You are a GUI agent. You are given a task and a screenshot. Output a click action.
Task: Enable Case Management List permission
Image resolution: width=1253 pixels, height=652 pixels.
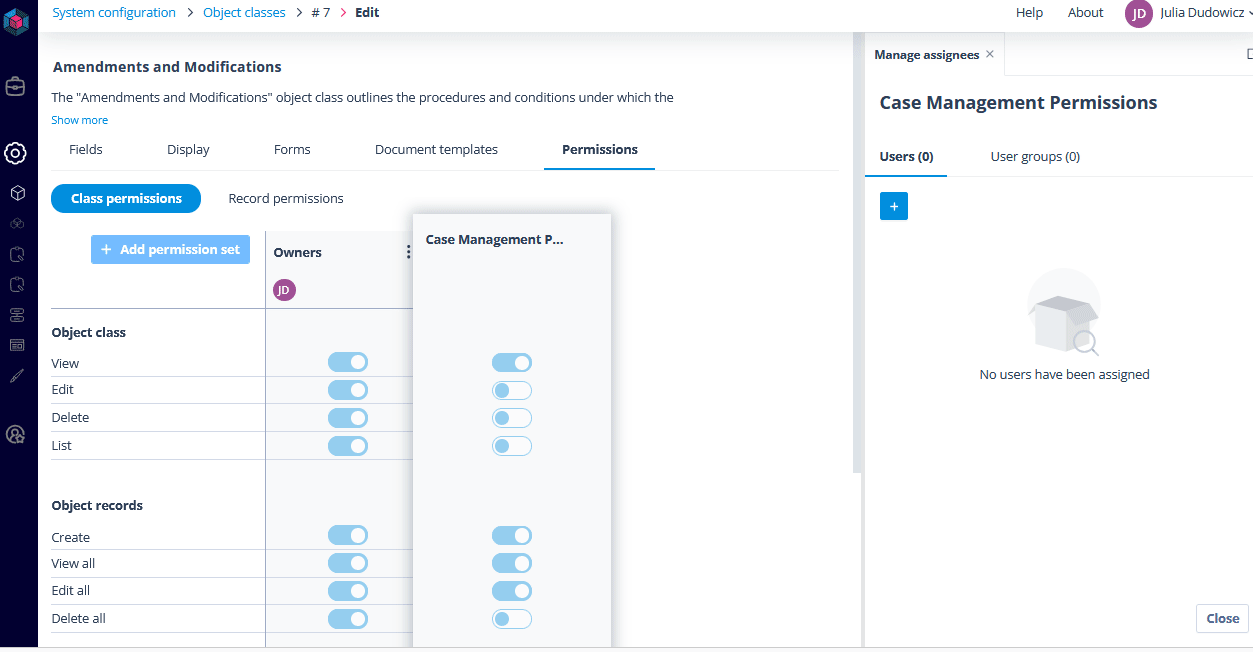coord(512,446)
